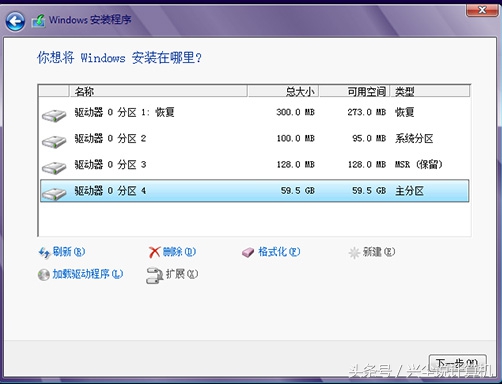Image resolution: width=502 pixels, height=384 pixels.
Task: Click the pink eraser format icon
Action: [x=248, y=253]
